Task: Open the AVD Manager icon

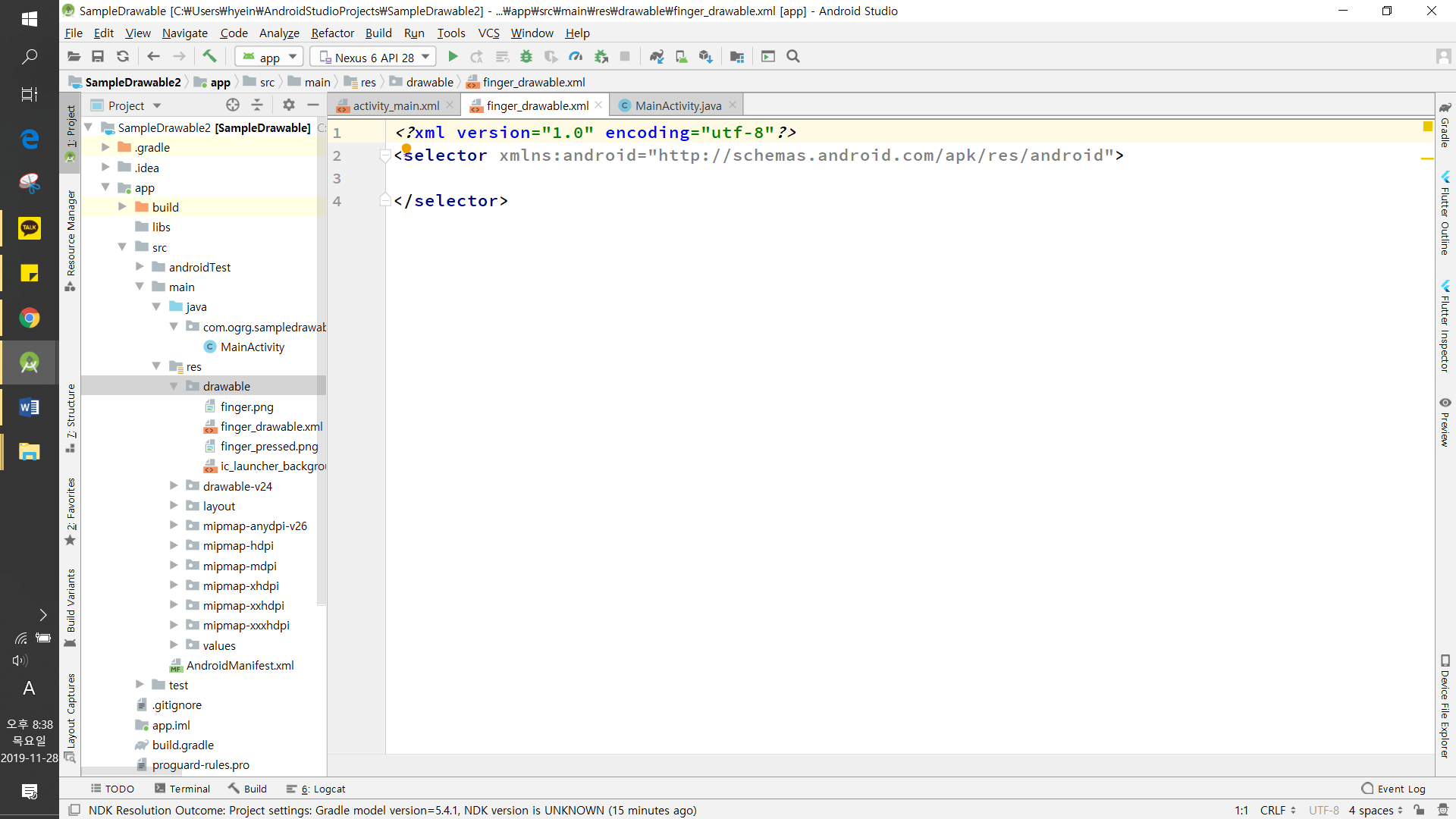Action: (681, 57)
